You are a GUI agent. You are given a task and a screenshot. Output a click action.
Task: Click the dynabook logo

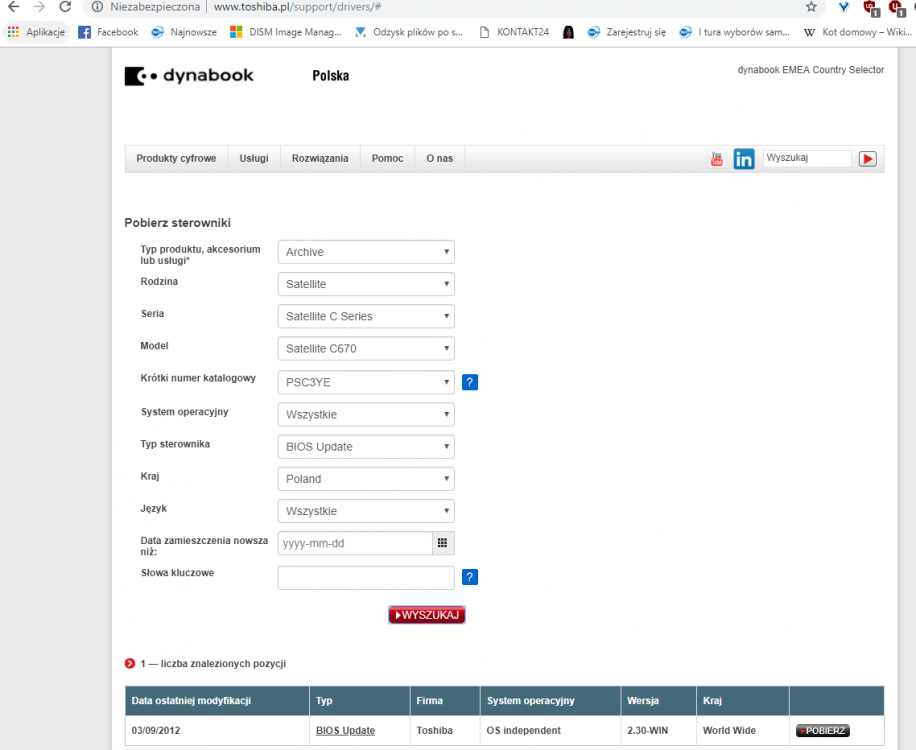pos(189,76)
